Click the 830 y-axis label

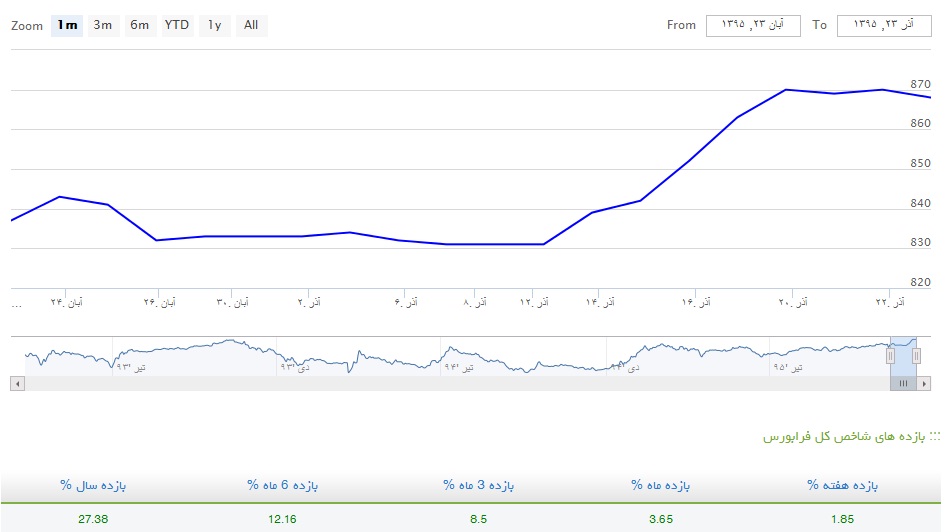pos(920,242)
